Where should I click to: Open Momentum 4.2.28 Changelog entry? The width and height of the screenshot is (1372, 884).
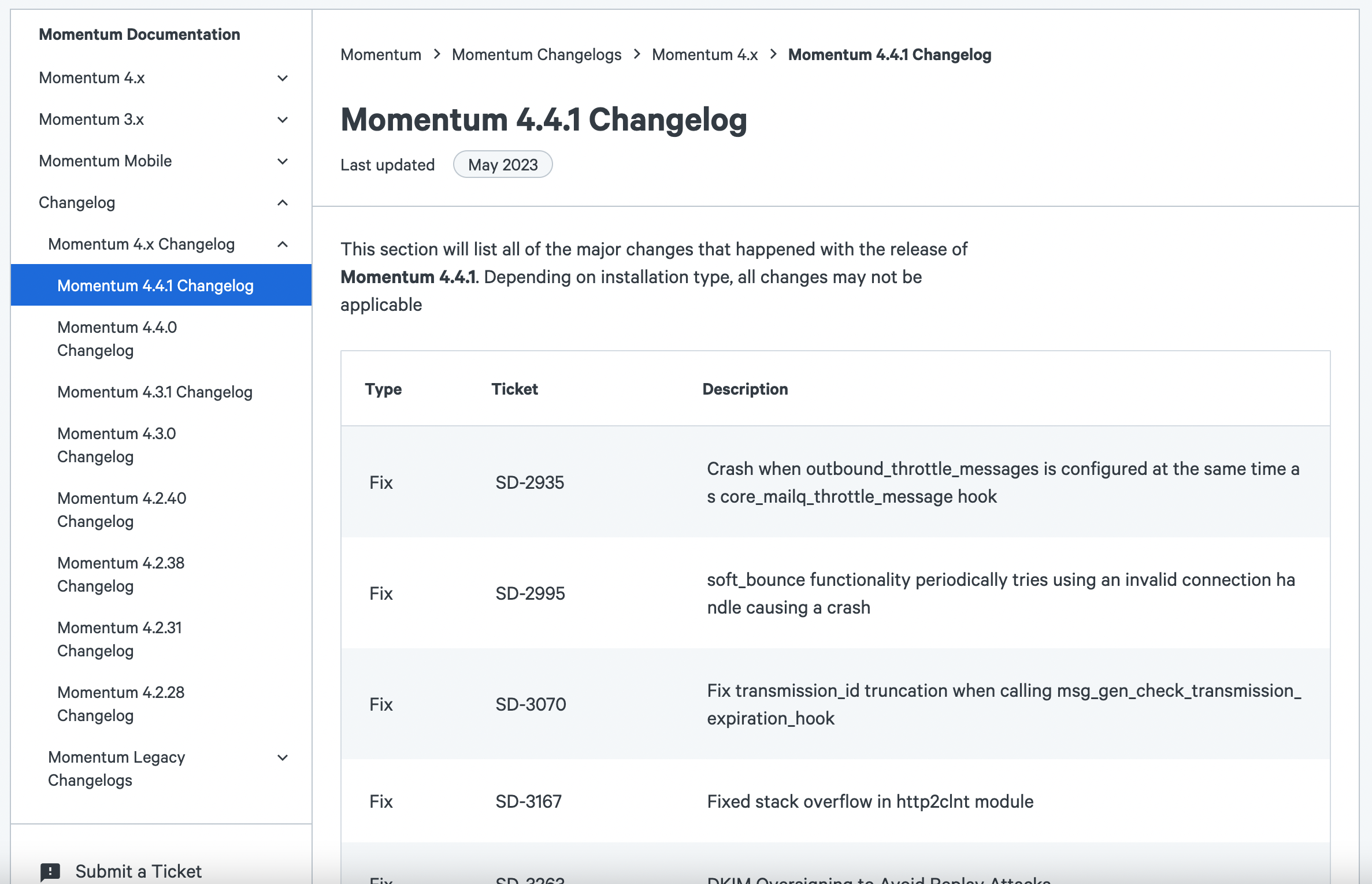[x=121, y=704]
